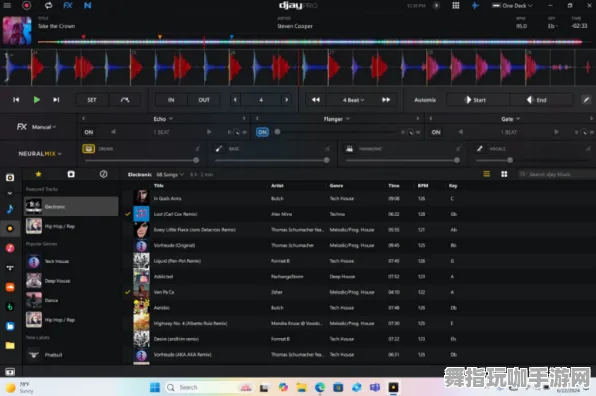The height and width of the screenshot is (396, 596).
Task: Open the 4 Beat skip dropdown
Action: 353,100
